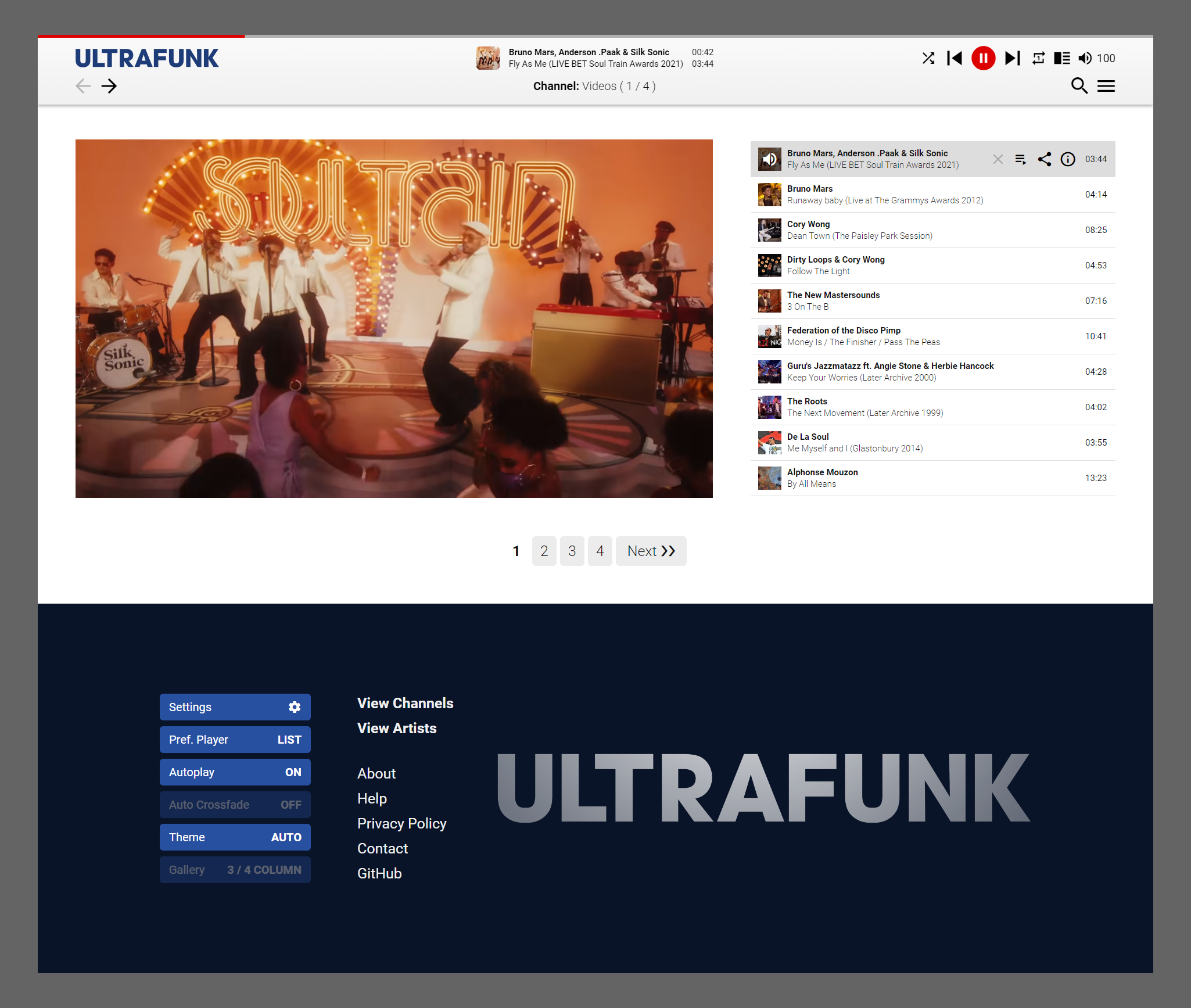Play Bruno Mars Runaway baby thumbnail
Screen dimensions: 1191x1008
click(x=770, y=195)
